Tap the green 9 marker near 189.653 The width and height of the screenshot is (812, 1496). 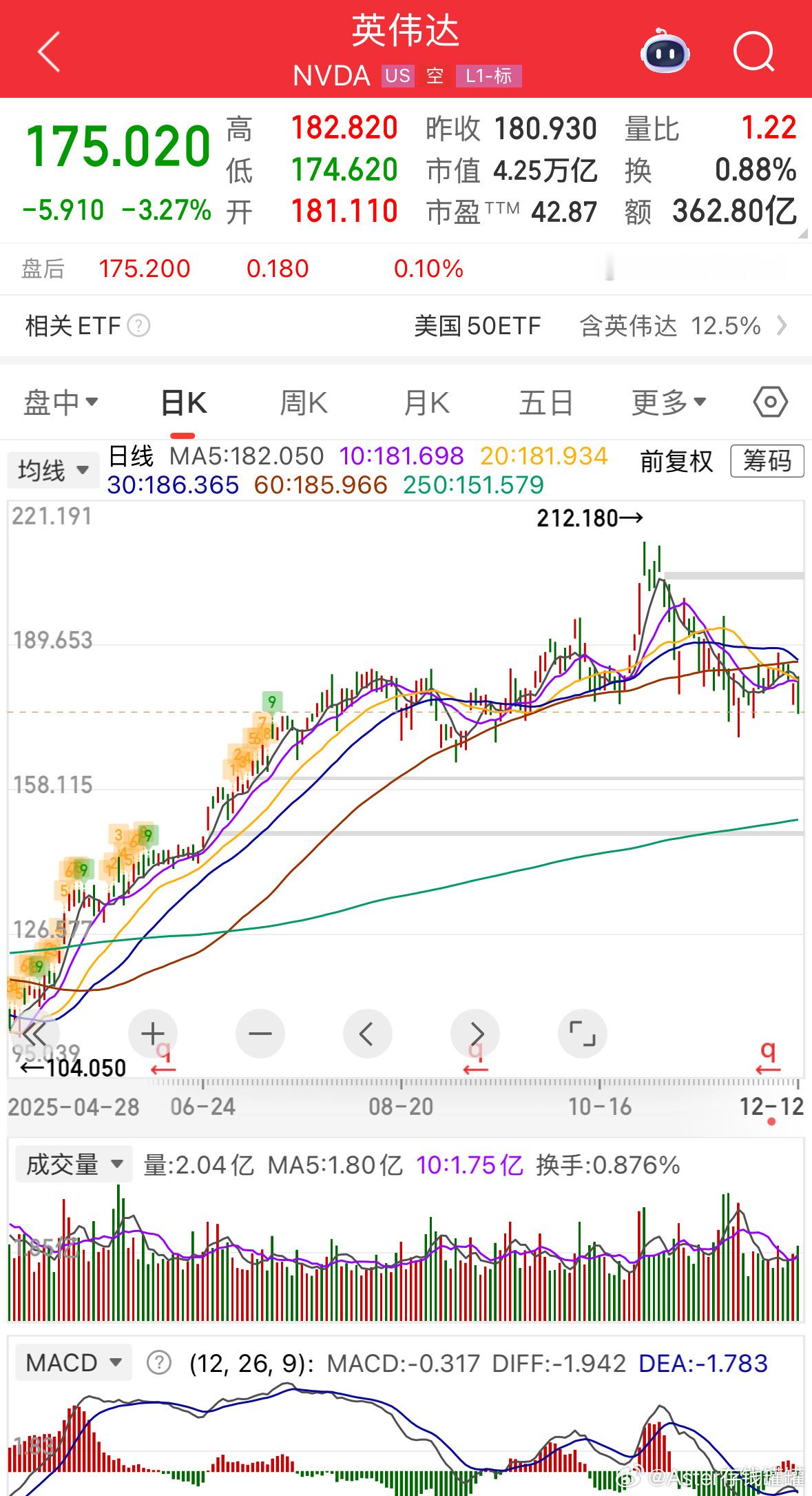(x=272, y=702)
